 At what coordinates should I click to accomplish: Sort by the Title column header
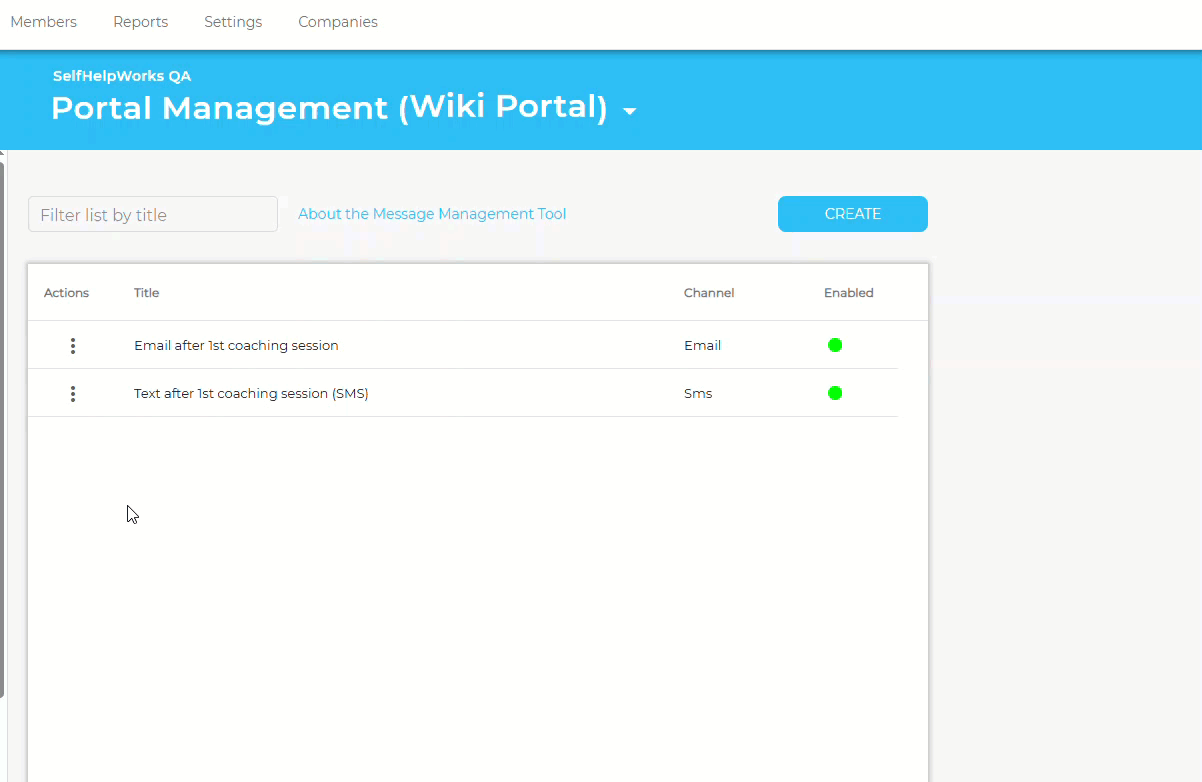[147, 293]
